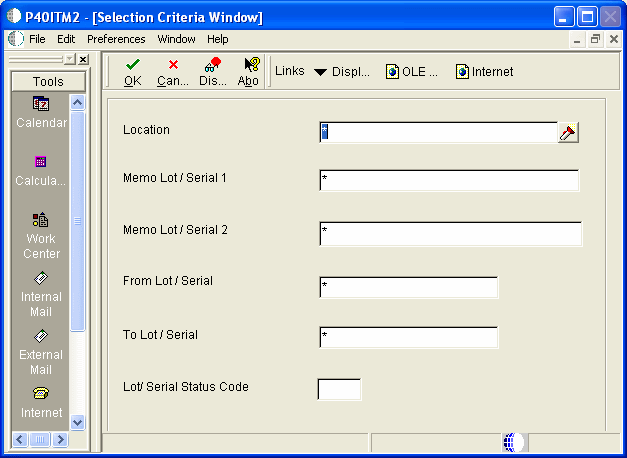
Task: Click the Internet toolbar link
Action: coord(484,72)
